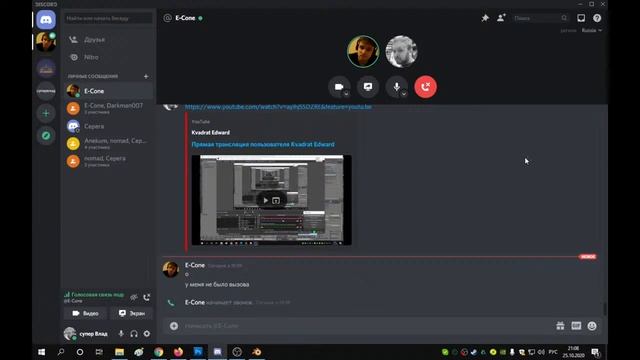Attach file with plus in message box
The width and height of the screenshot is (640, 360).
(174, 326)
